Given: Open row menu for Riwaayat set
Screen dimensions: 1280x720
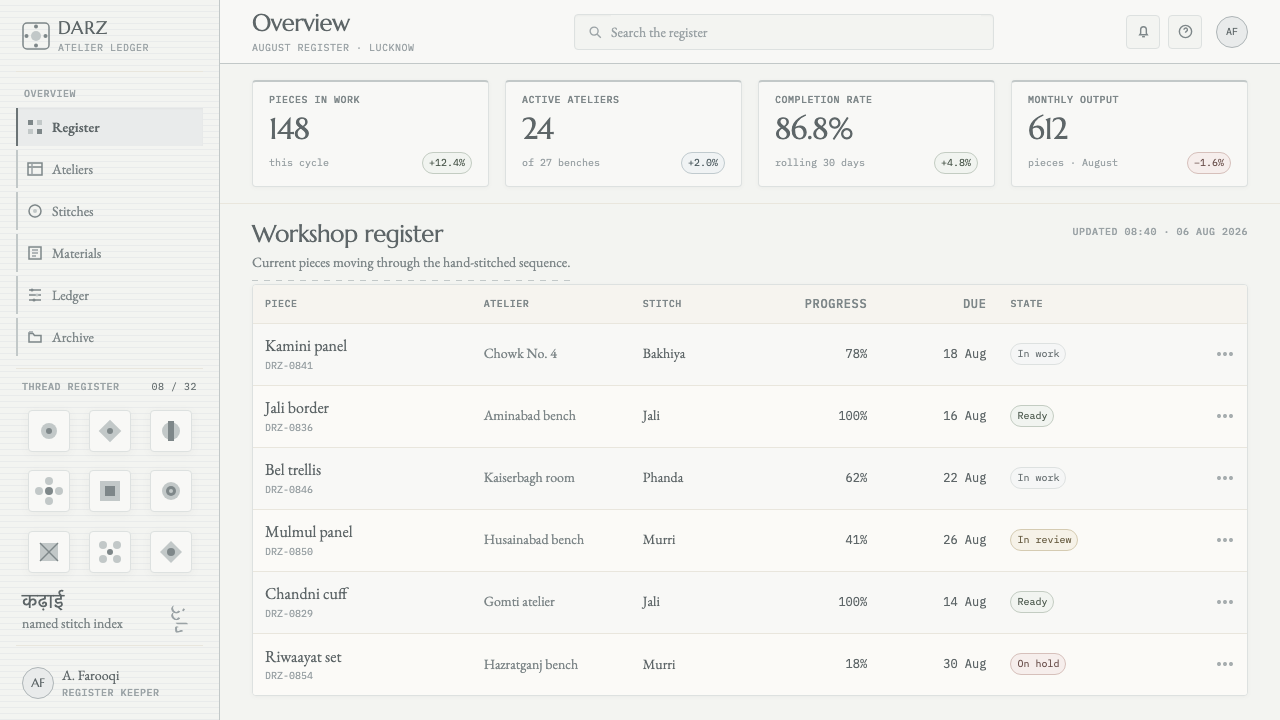Looking at the screenshot, I should click(x=1225, y=664).
